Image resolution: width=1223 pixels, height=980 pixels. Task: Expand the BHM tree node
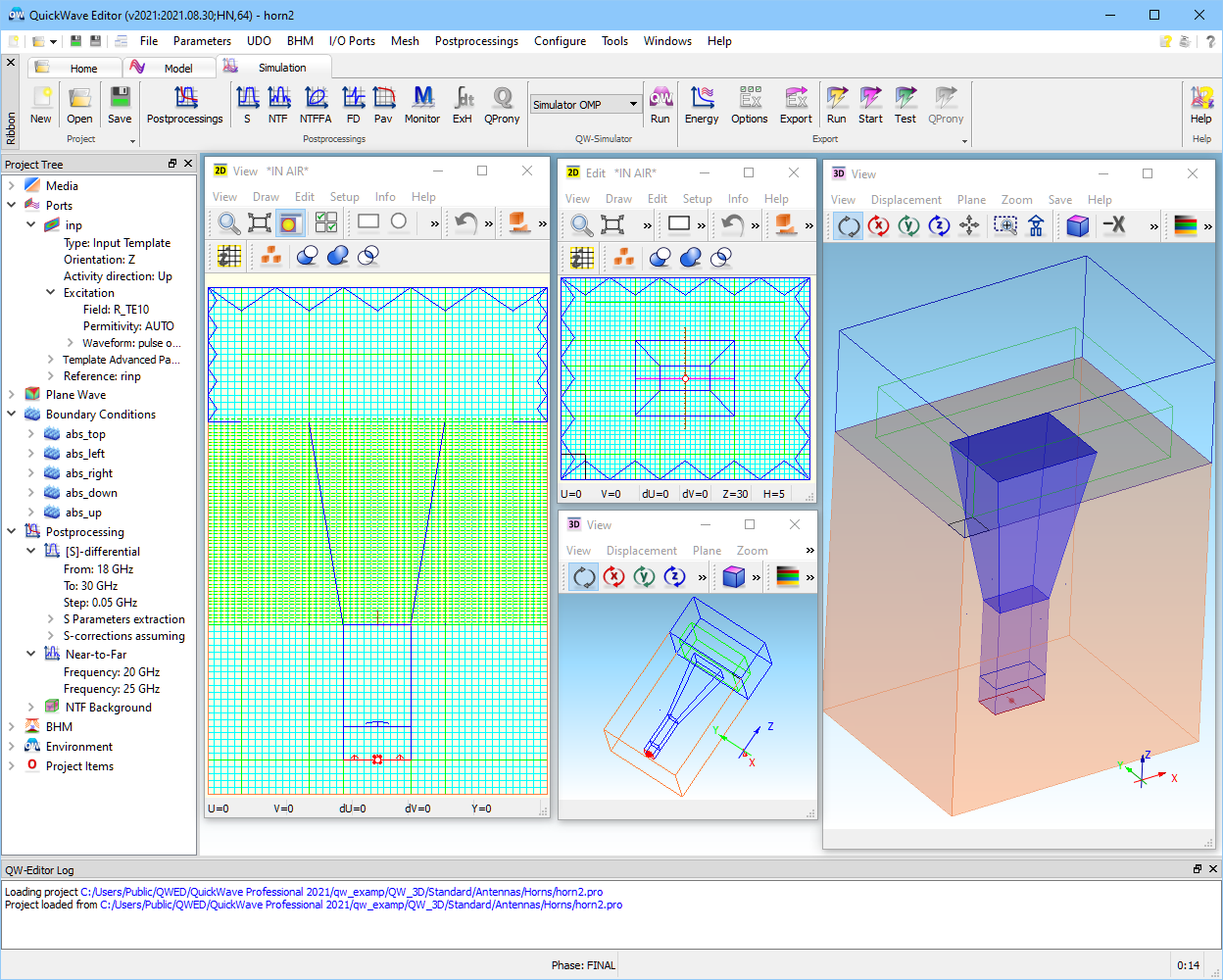(x=12, y=727)
